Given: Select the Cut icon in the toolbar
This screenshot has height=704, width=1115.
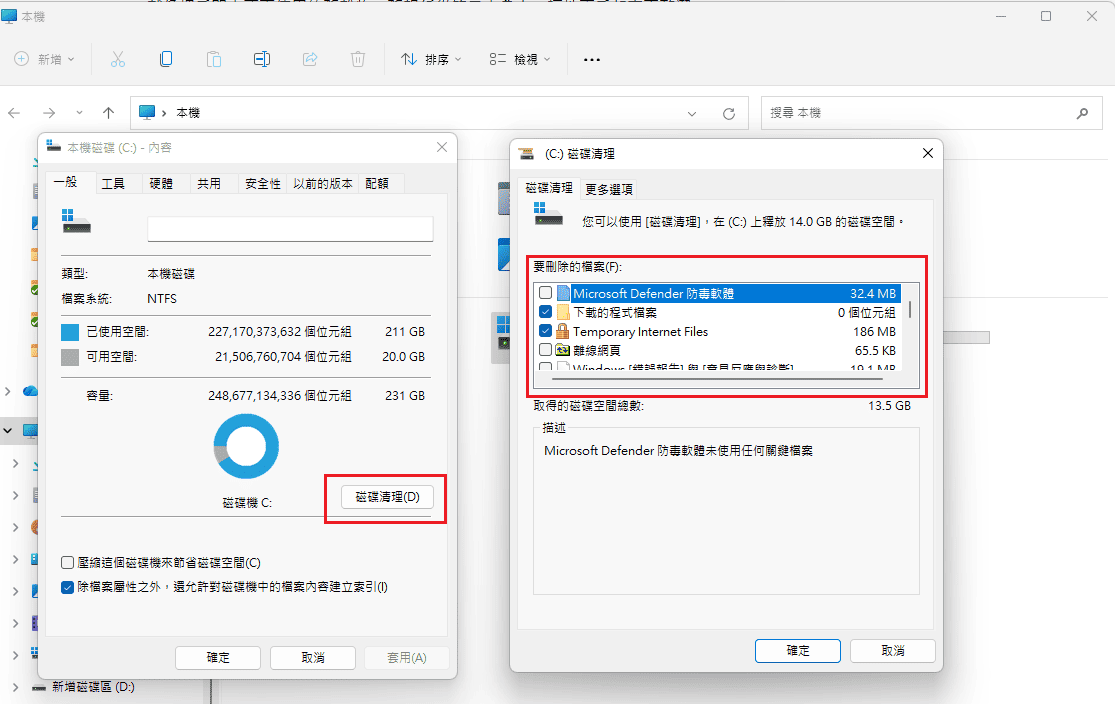Looking at the screenshot, I should coord(118,59).
